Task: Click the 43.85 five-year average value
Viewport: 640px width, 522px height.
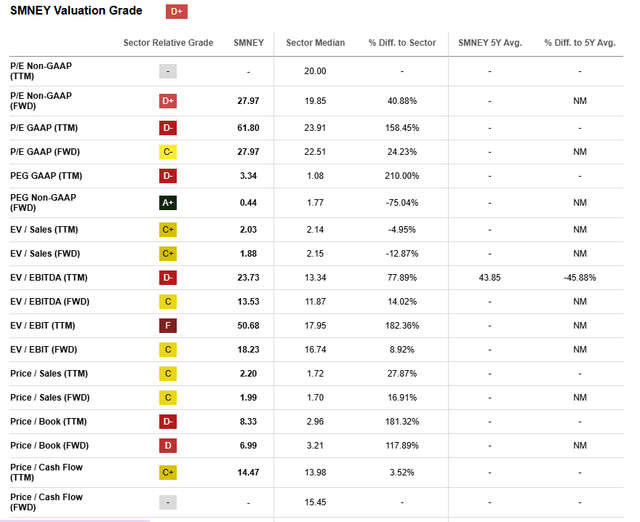Action: pos(490,277)
